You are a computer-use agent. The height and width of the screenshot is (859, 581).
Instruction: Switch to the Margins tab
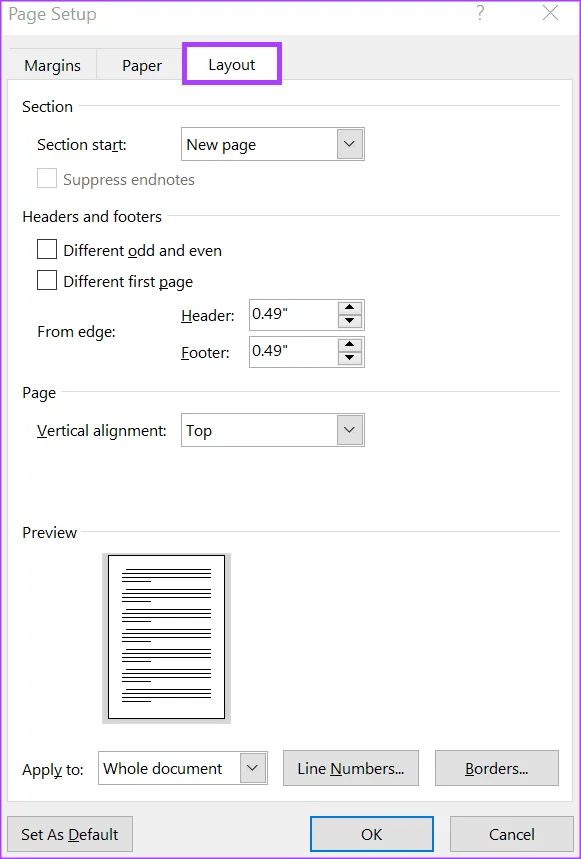(x=53, y=66)
